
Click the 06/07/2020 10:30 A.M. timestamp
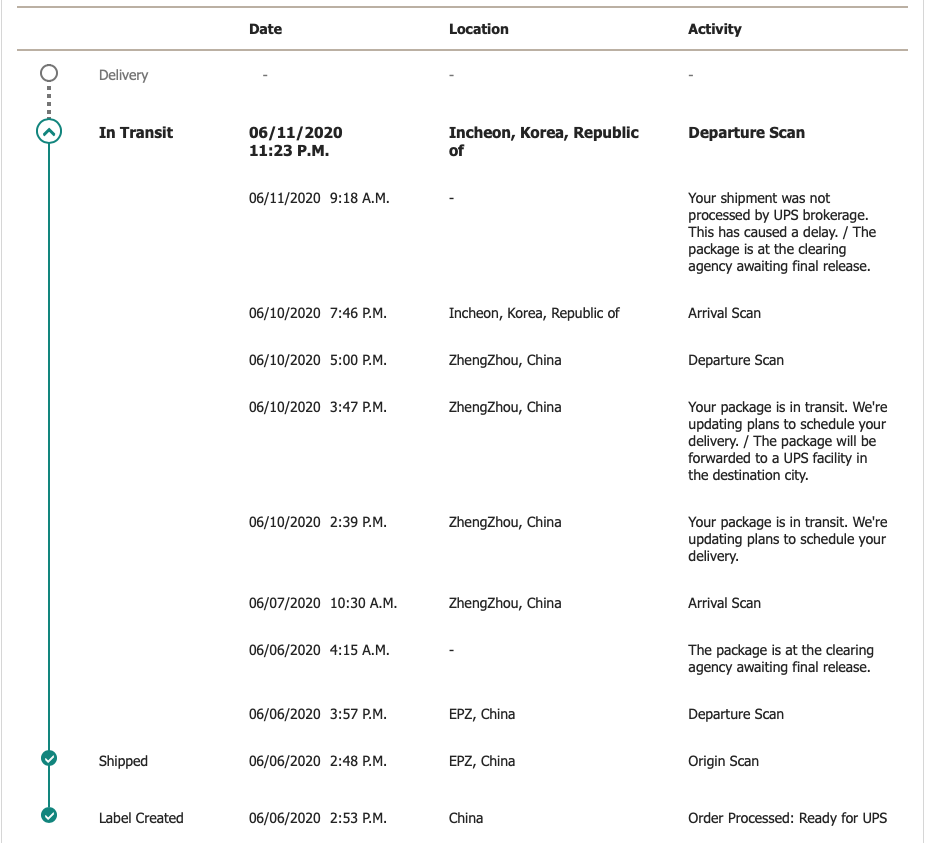click(322, 603)
